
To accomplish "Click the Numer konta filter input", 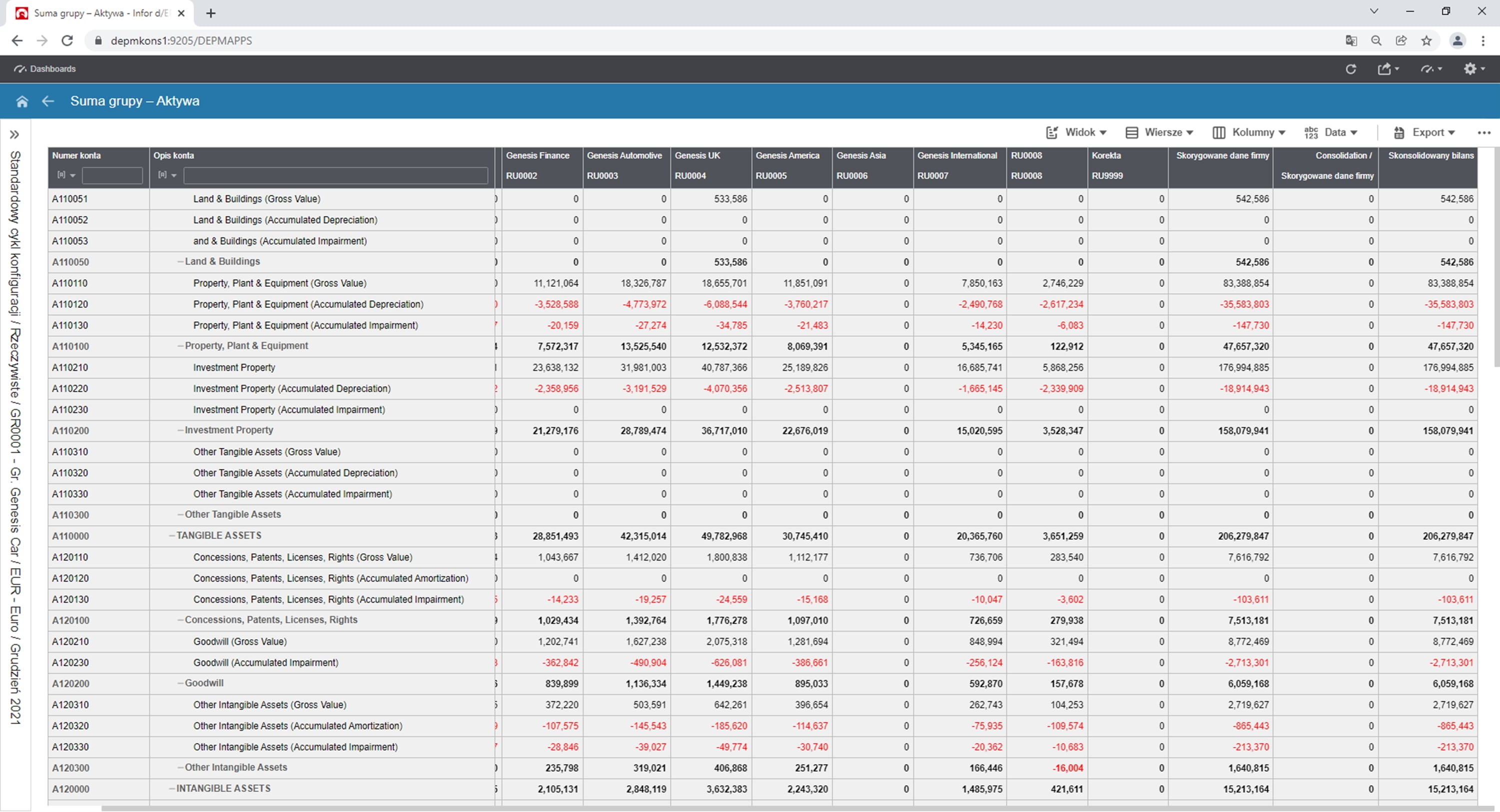I will click(x=112, y=175).
